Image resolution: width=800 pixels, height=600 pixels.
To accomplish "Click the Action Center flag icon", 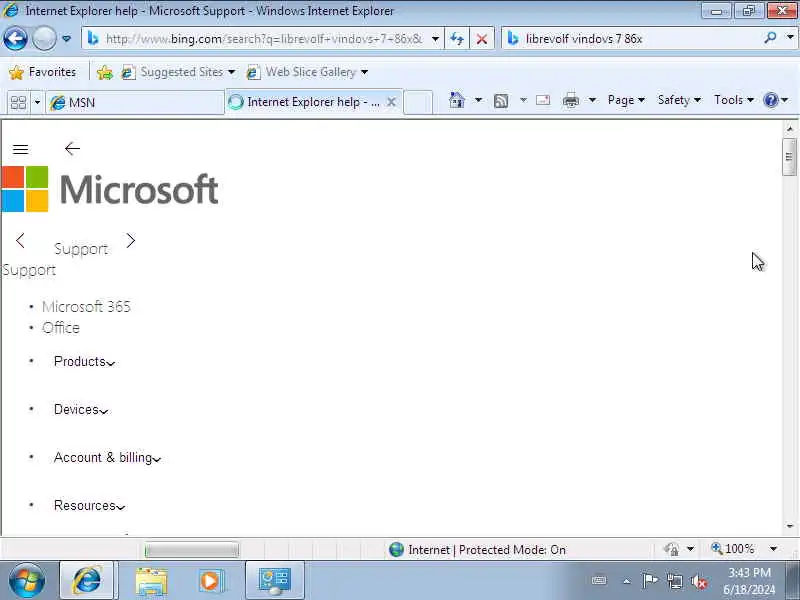I will [649, 581].
